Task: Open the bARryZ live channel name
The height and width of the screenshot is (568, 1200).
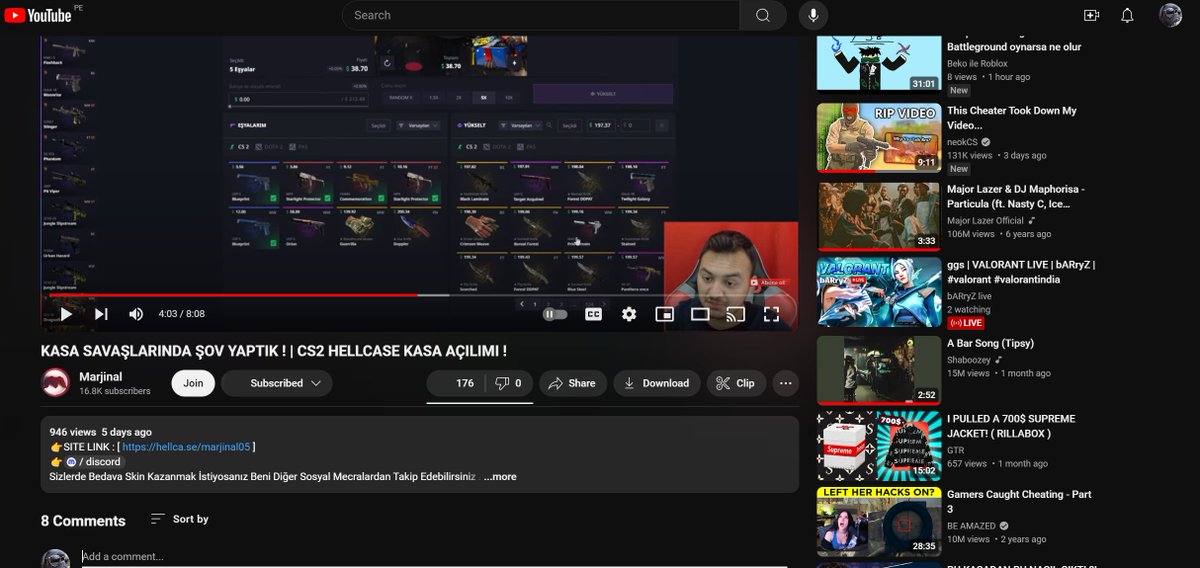Action: [x=969, y=296]
